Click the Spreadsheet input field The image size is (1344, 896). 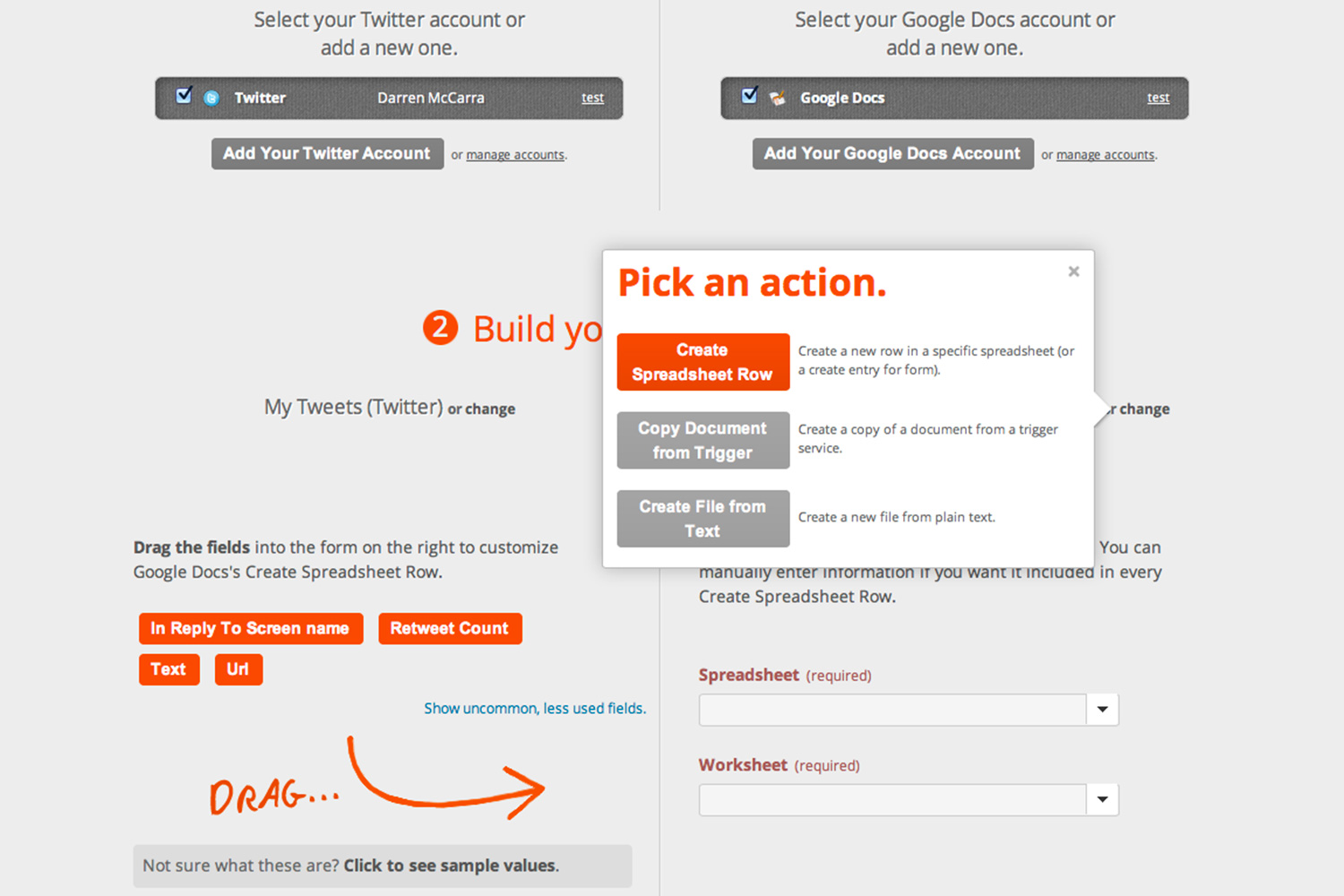(892, 710)
